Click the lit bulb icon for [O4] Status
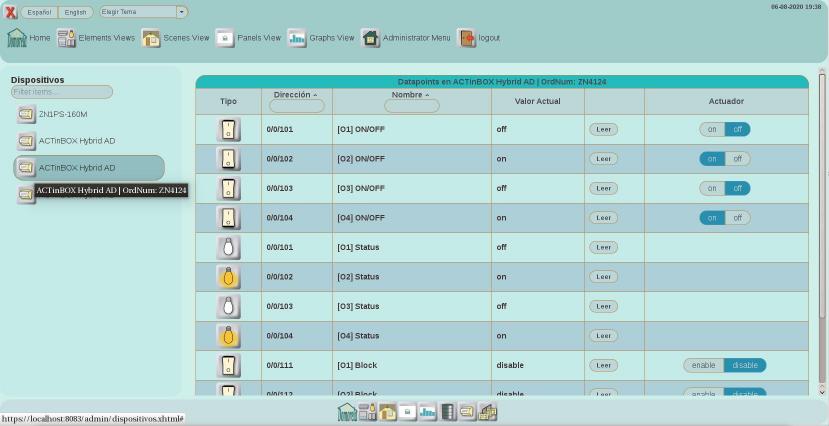 pyautogui.click(x=228, y=336)
